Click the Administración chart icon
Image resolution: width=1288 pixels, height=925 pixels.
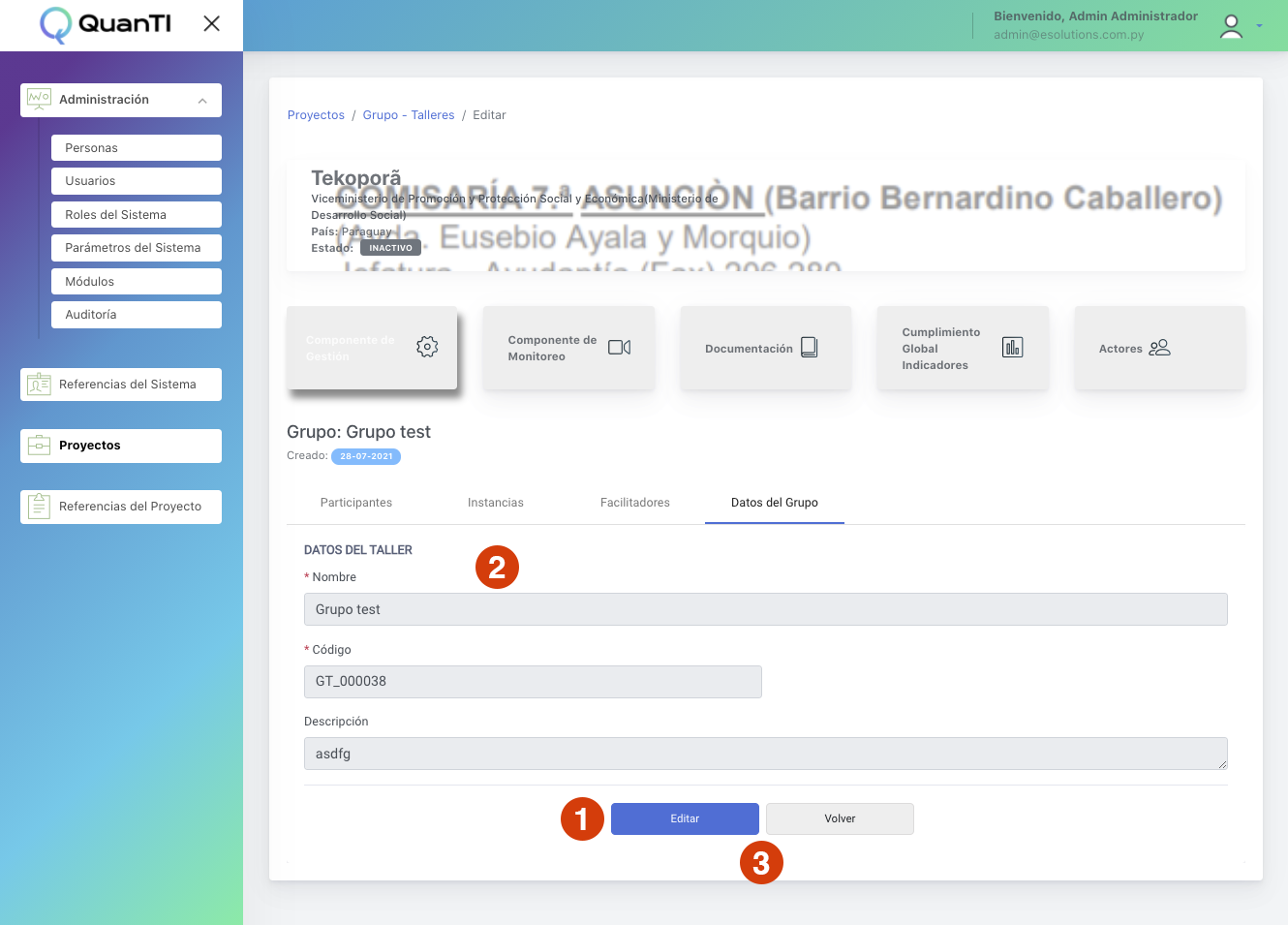pos(39,99)
